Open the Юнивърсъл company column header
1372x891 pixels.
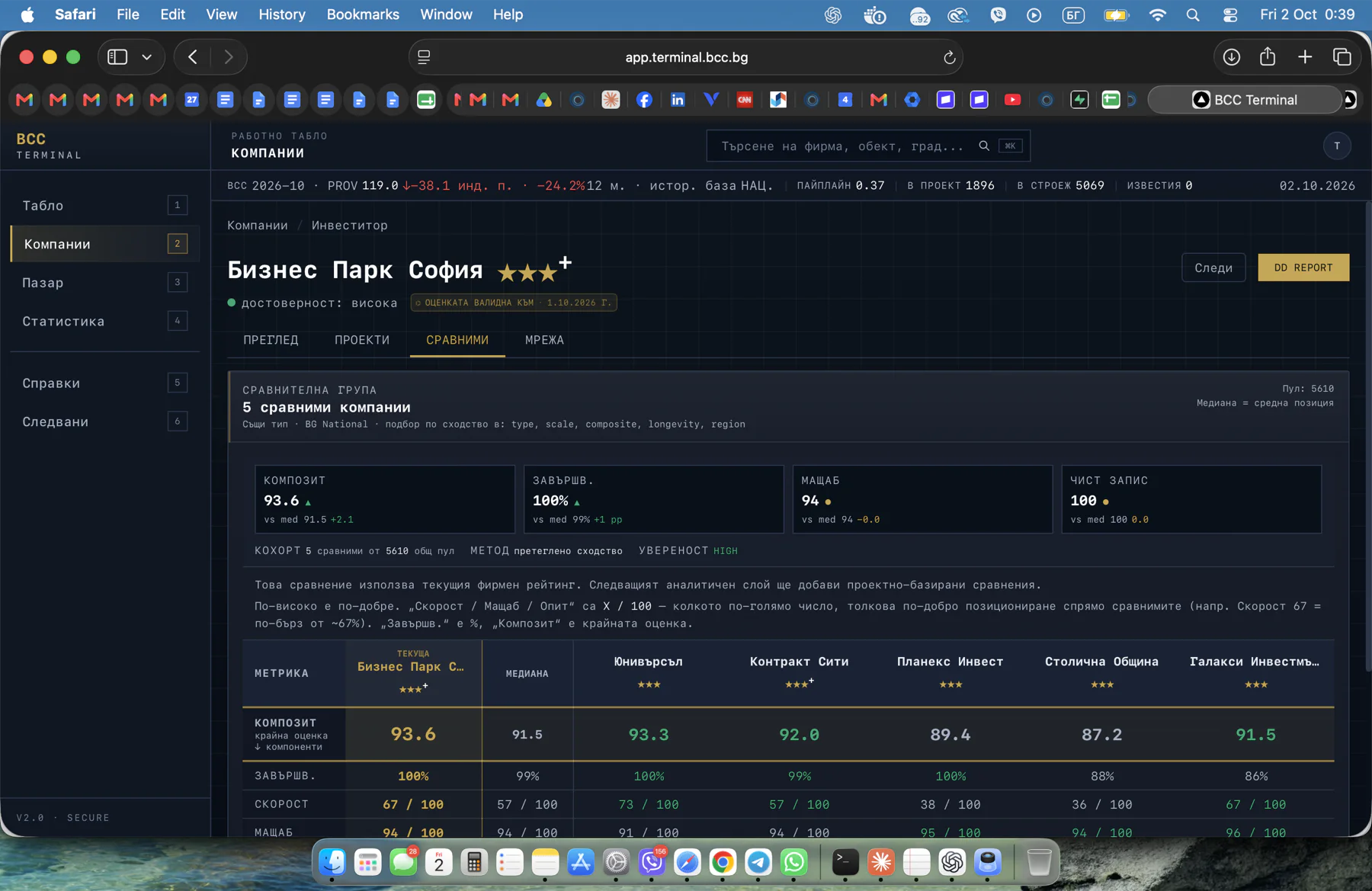[649, 672]
